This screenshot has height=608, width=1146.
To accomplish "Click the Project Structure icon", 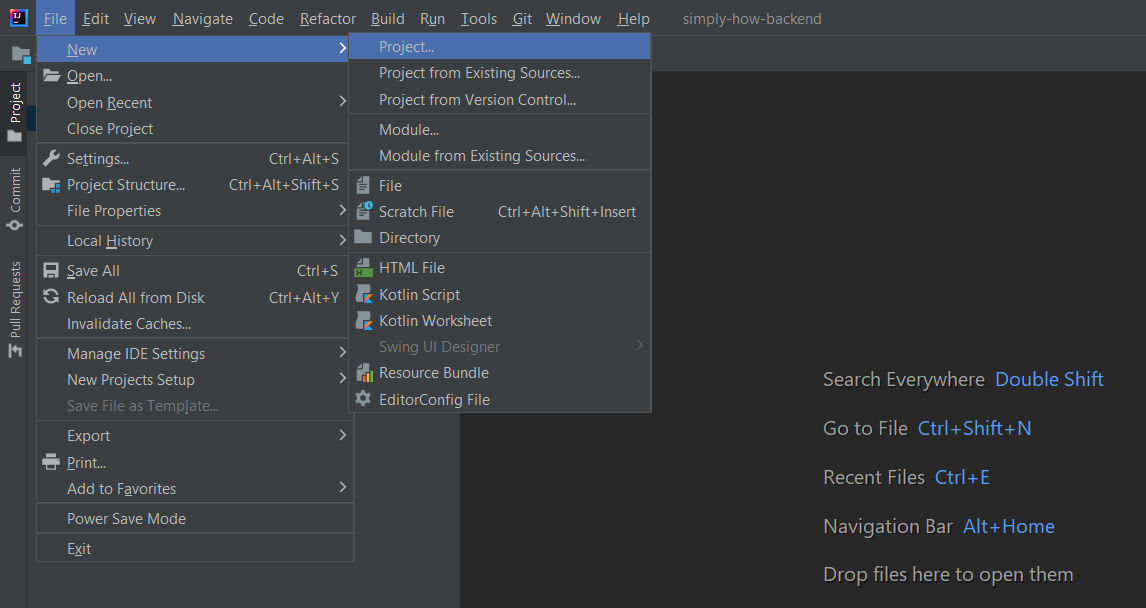I will (x=51, y=185).
